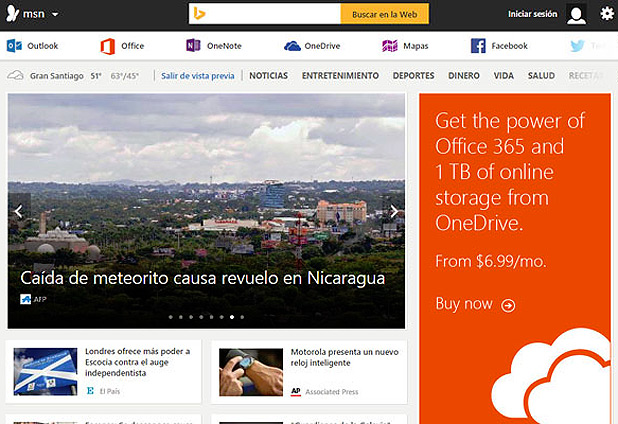Open the settings gear icon
618x424 pixels.
(x=607, y=14)
